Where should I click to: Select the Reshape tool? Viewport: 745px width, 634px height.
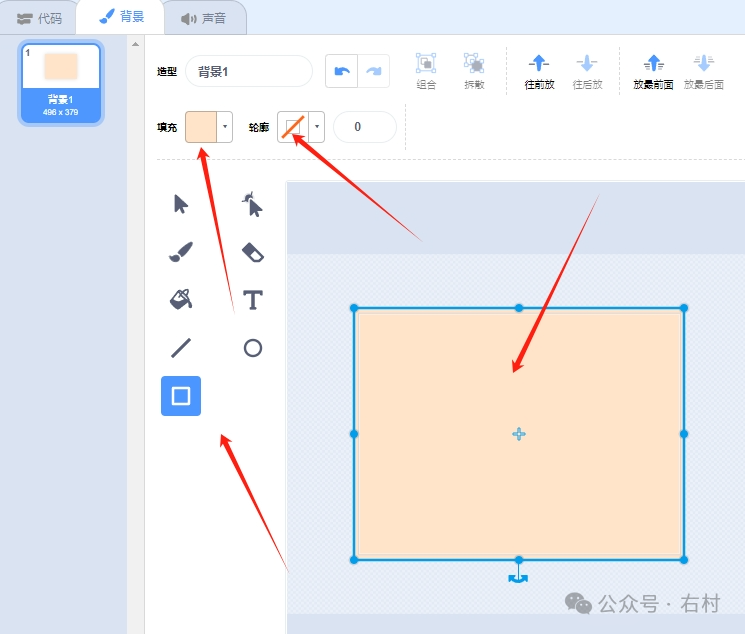pyautogui.click(x=253, y=204)
